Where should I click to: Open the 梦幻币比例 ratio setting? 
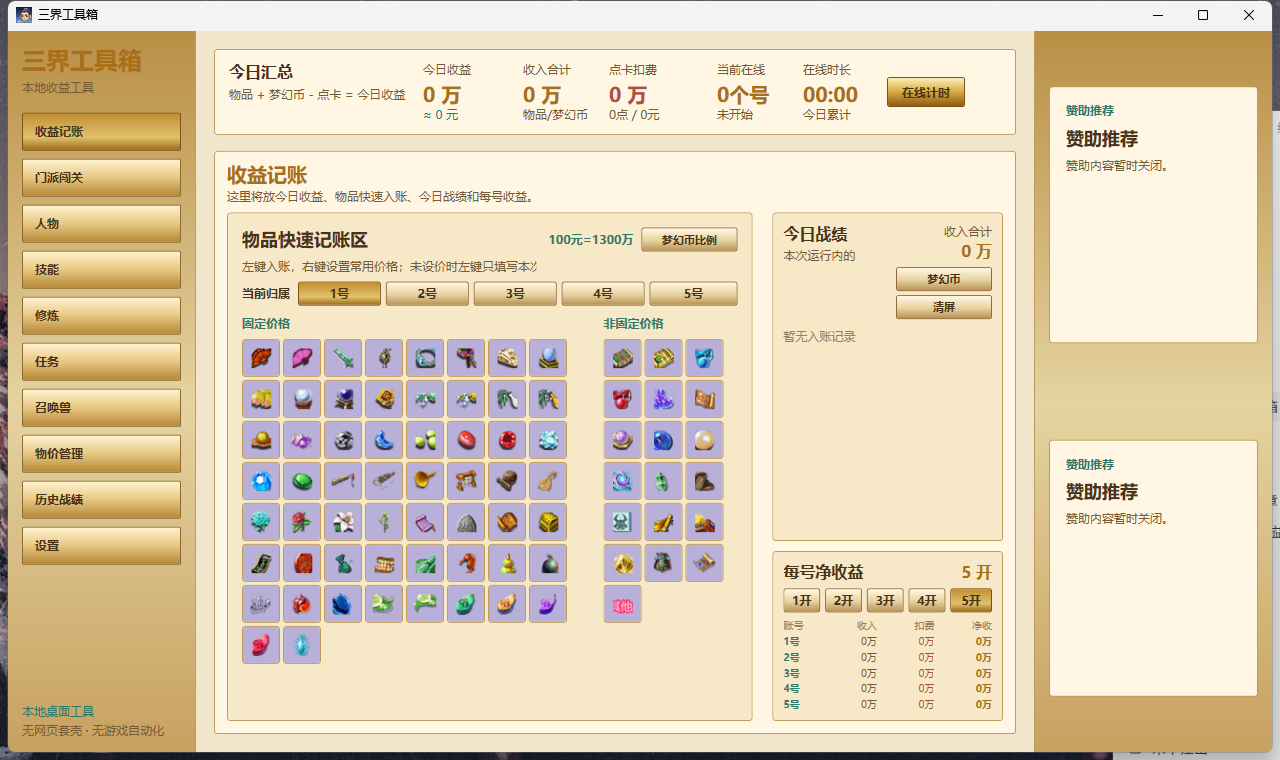(689, 240)
